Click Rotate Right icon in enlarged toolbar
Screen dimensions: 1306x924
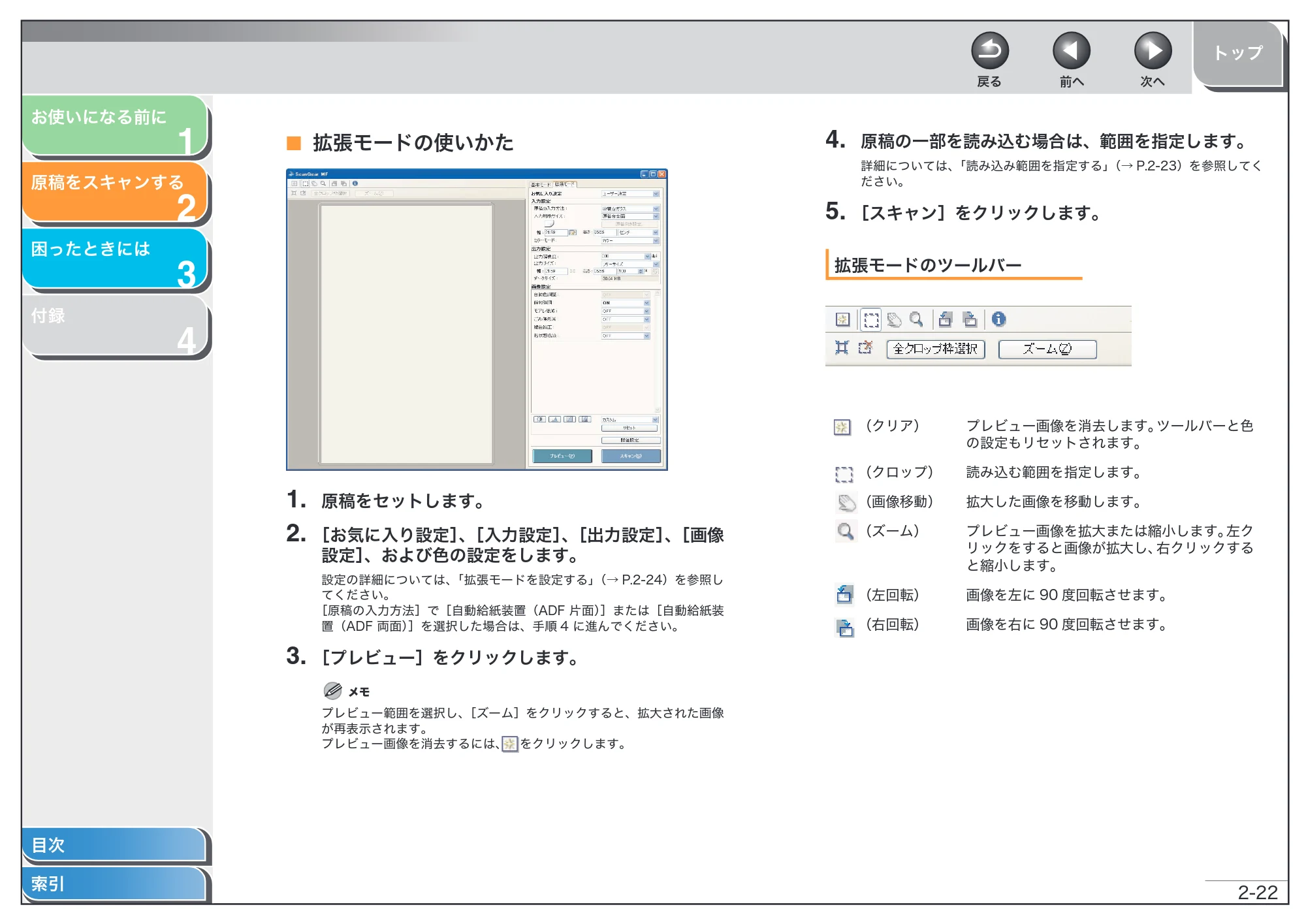[970, 319]
